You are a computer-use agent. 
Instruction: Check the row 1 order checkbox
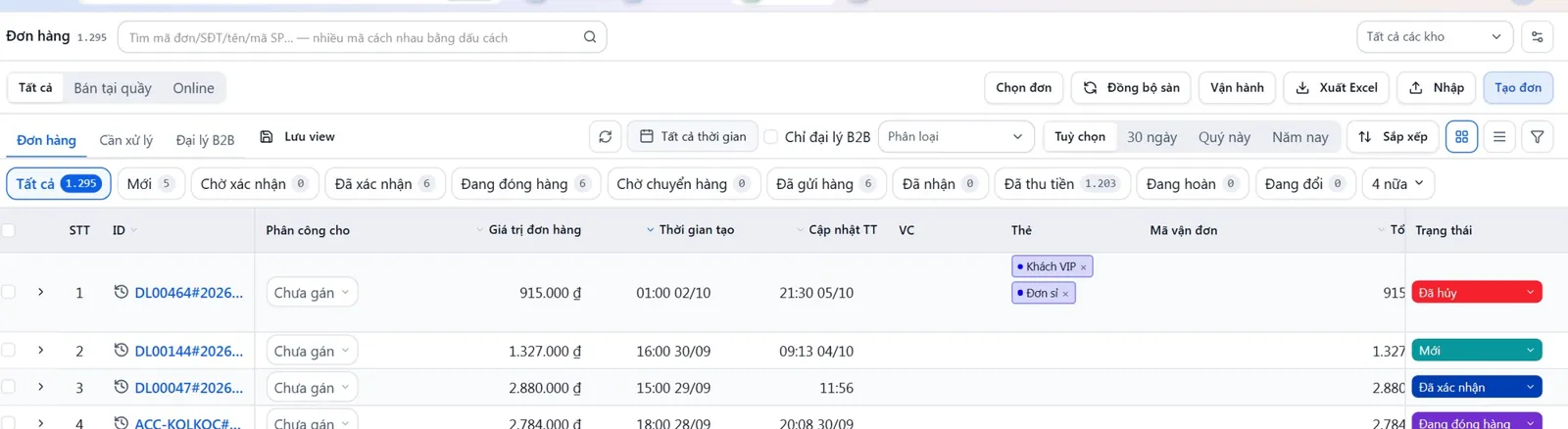click(9, 292)
